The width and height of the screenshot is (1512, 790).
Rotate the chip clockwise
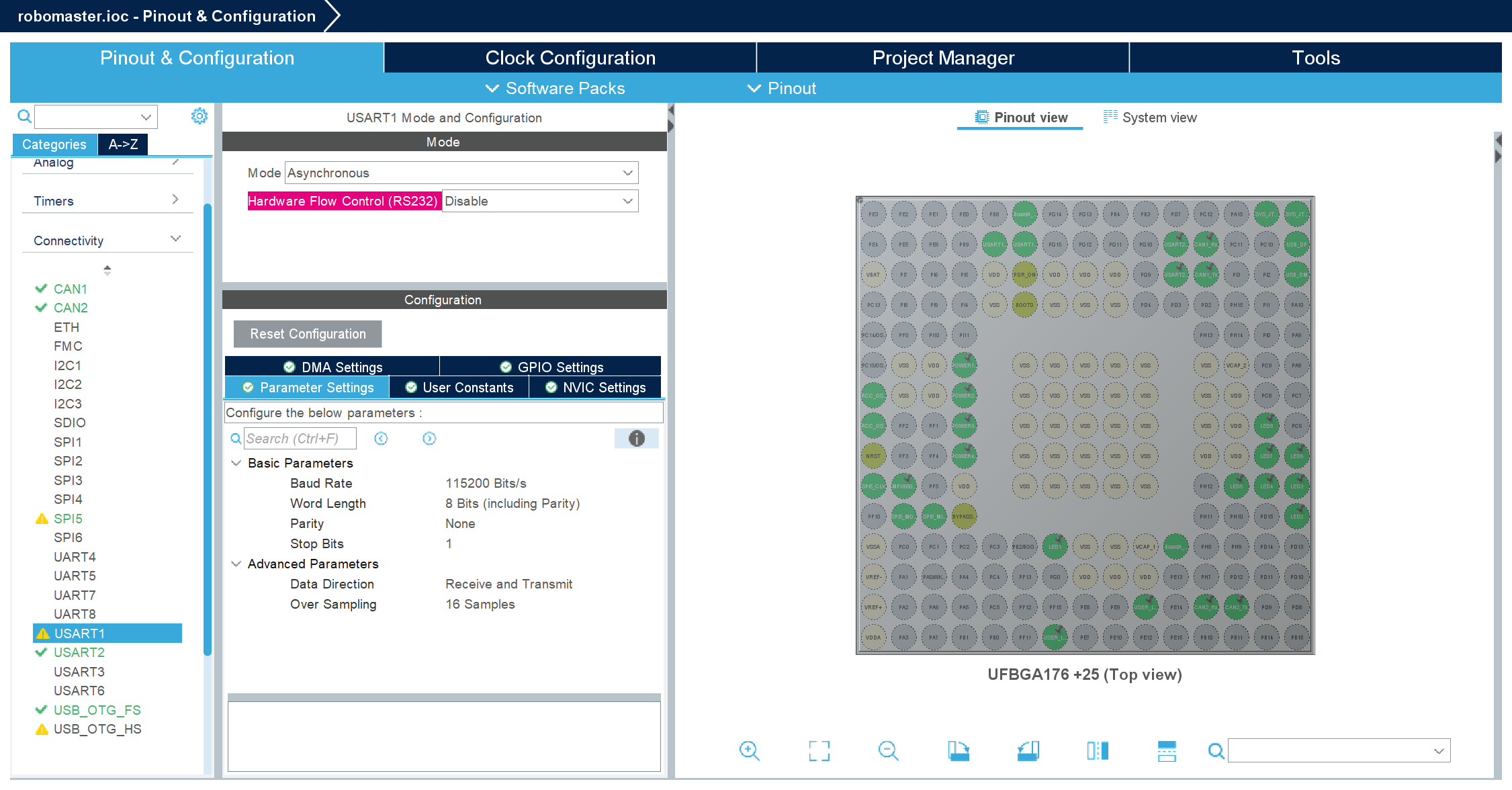tap(959, 750)
